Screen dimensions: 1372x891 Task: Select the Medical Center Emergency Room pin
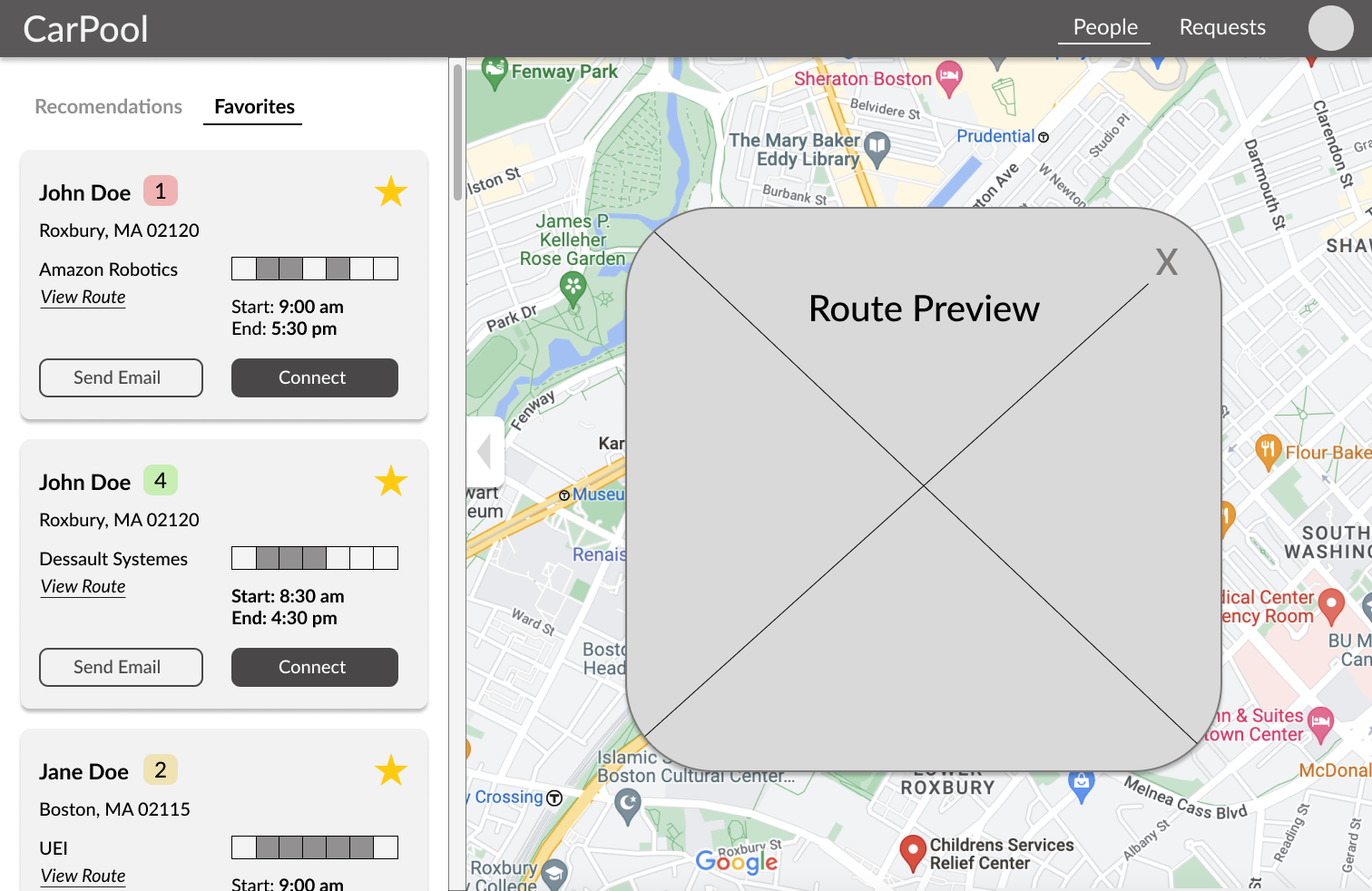(1331, 606)
